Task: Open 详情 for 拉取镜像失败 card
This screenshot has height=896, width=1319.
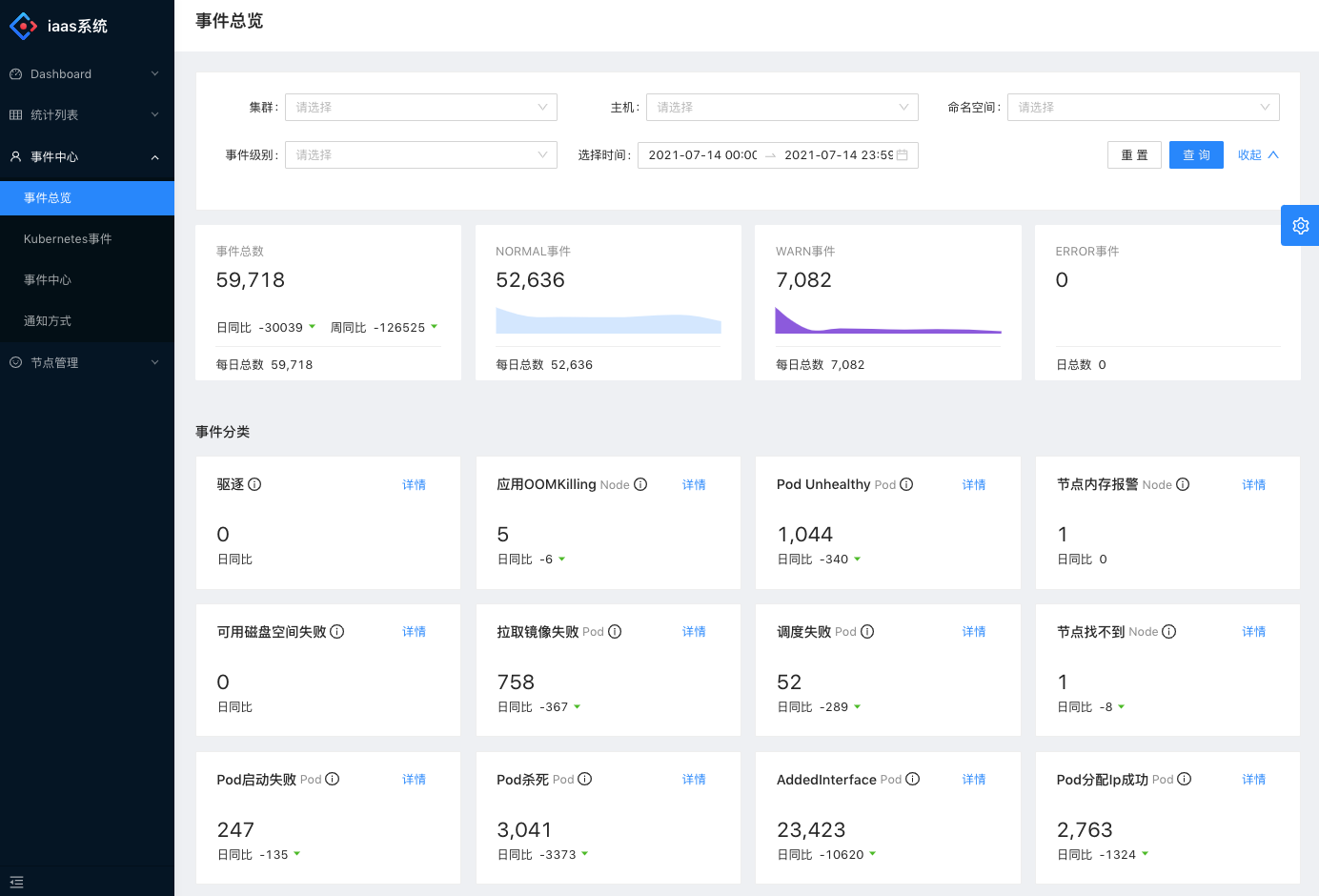Action: point(694,632)
